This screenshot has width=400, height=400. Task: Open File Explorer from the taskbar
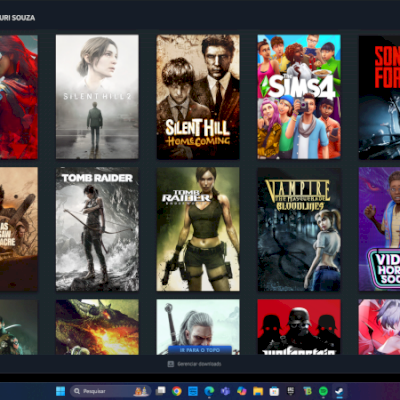pos(258,391)
